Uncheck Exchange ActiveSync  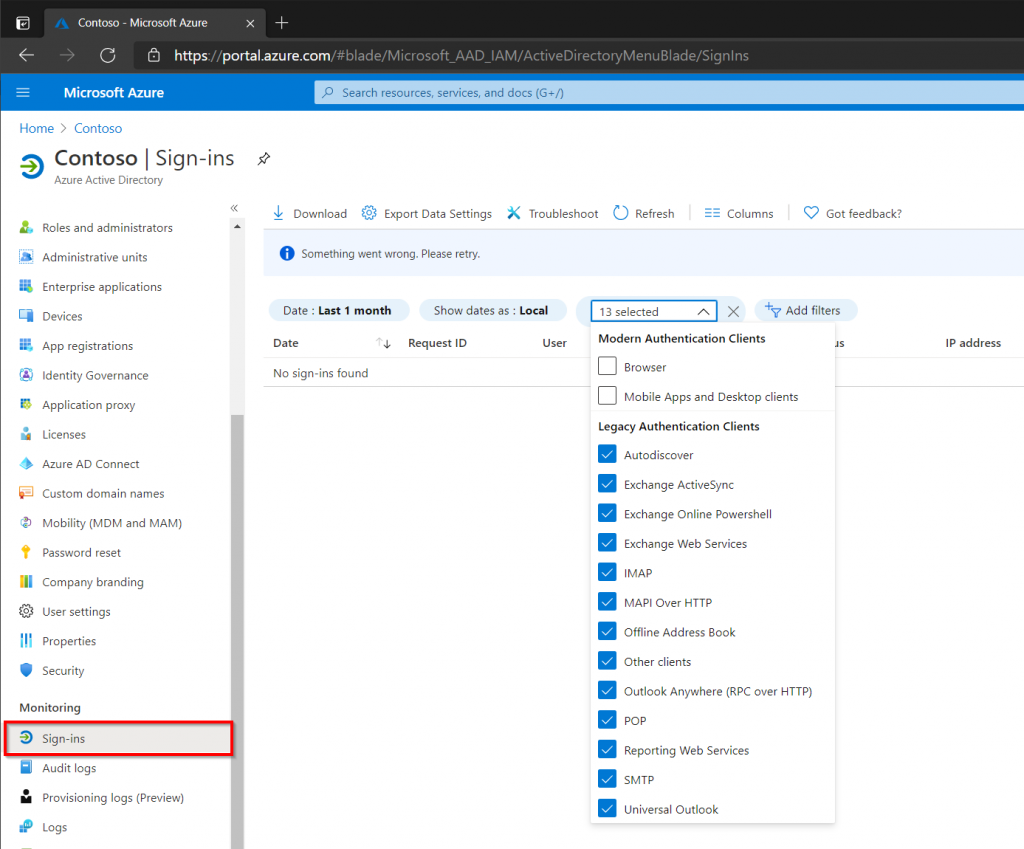pyautogui.click(x=607, y=483)
